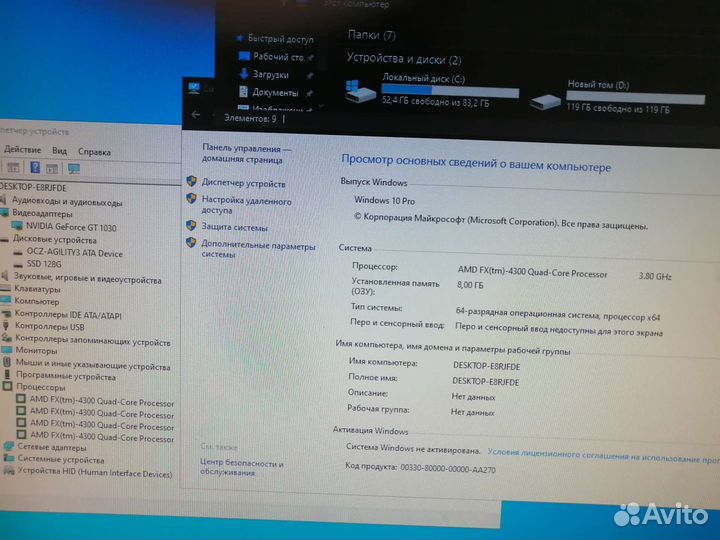
Task: Collapse the Дисковые устройства category
Action: [54, 240]
